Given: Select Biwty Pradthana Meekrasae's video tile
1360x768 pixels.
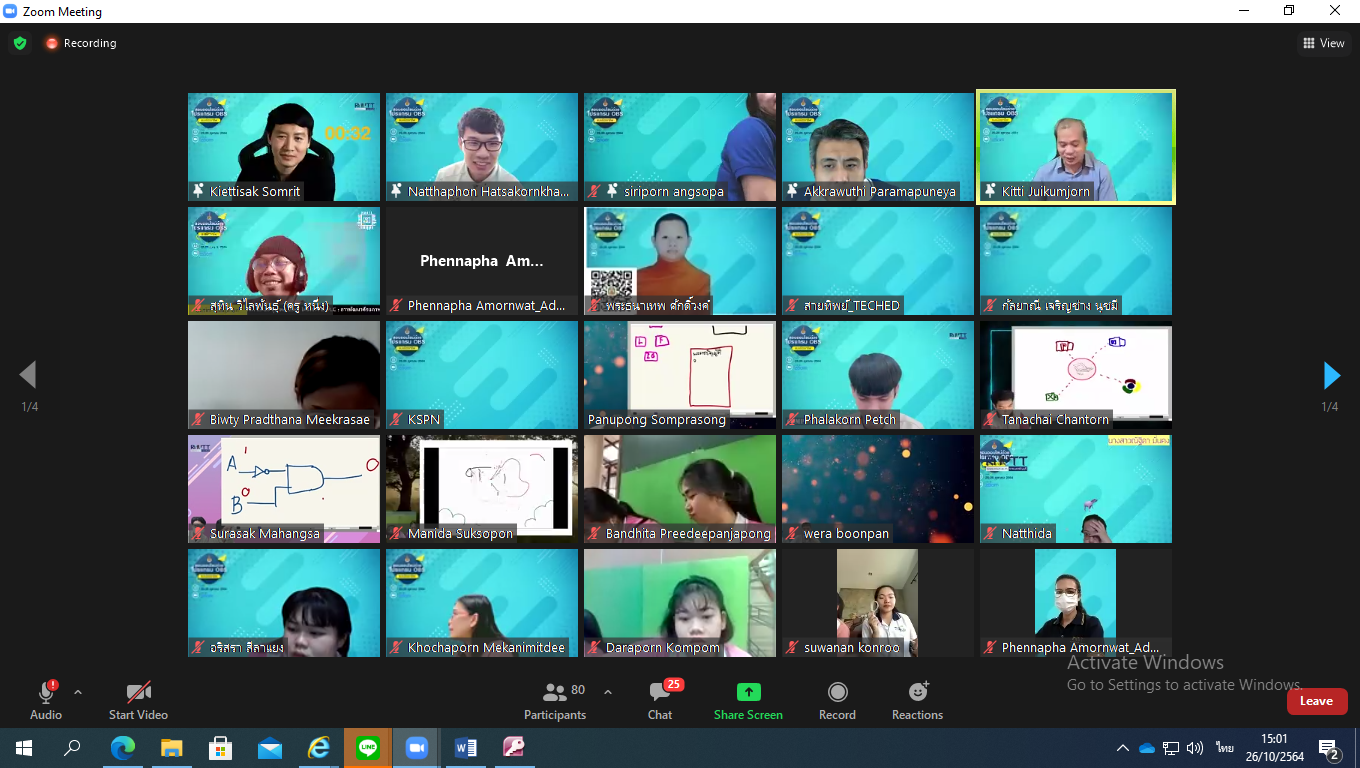Looking at the screenshot, I should [x=284, y=375].
